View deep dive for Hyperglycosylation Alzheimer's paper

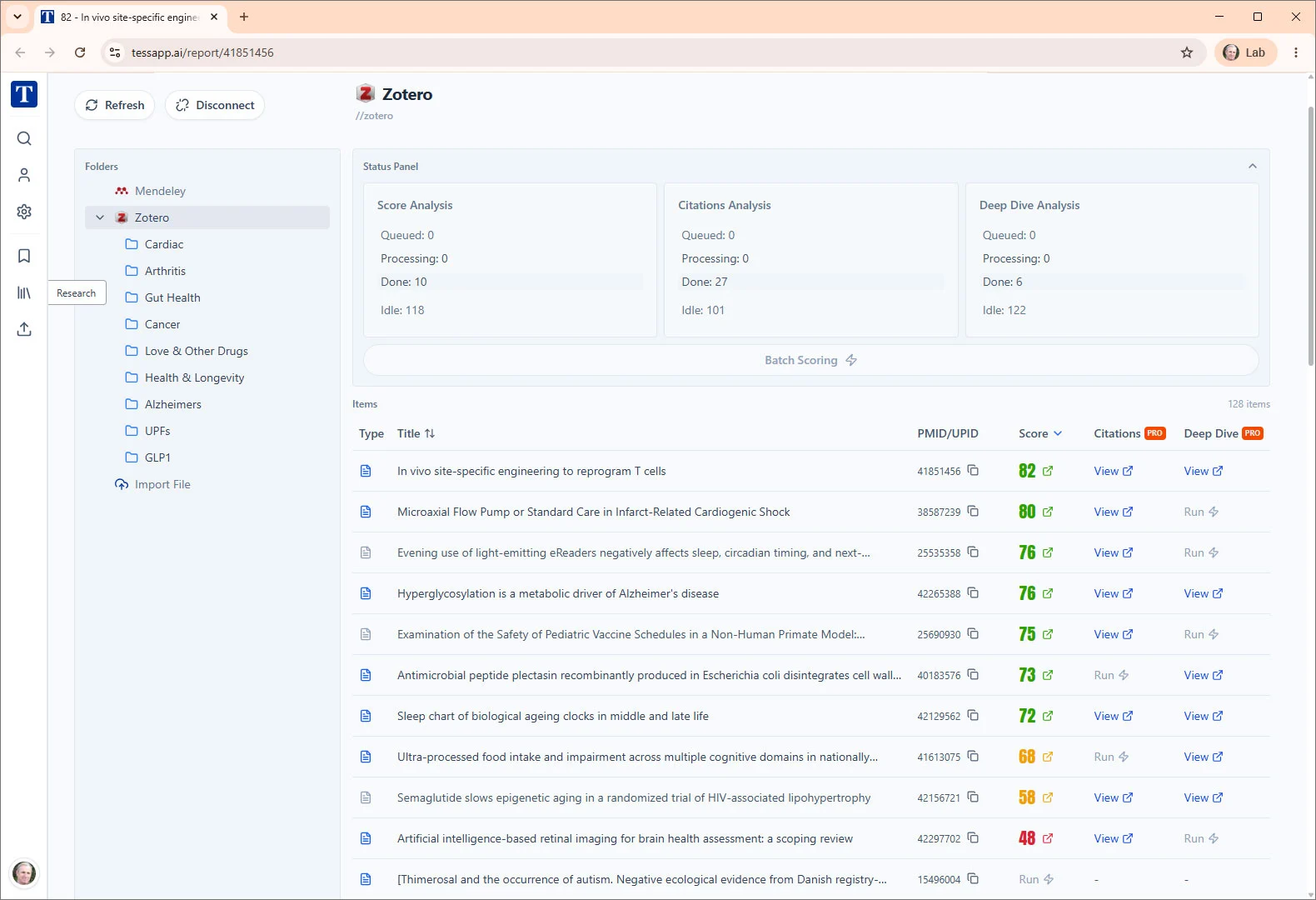pos(1204,593)
